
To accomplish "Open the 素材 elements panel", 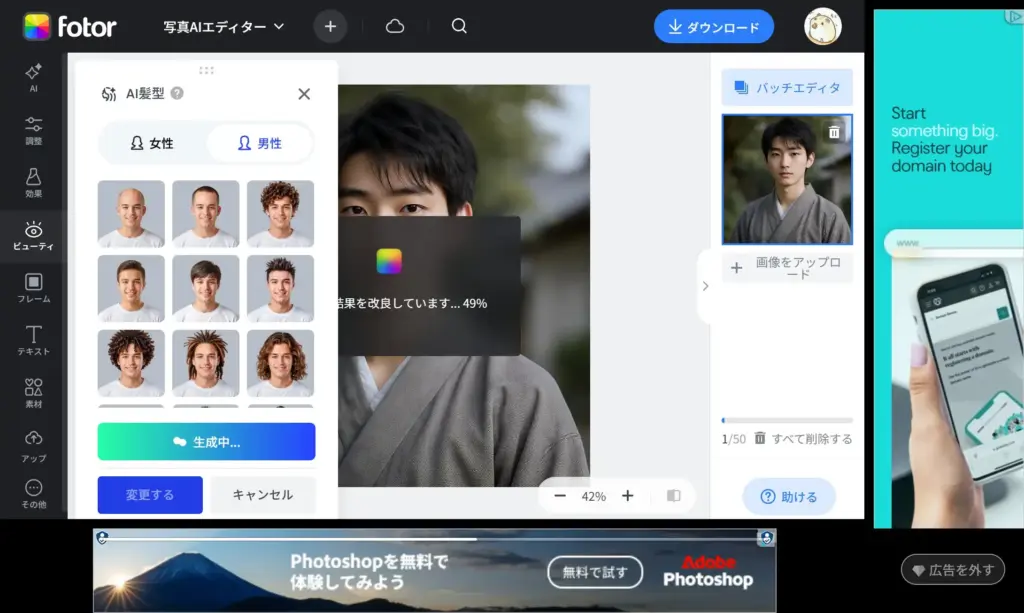I will click(33, 393).
